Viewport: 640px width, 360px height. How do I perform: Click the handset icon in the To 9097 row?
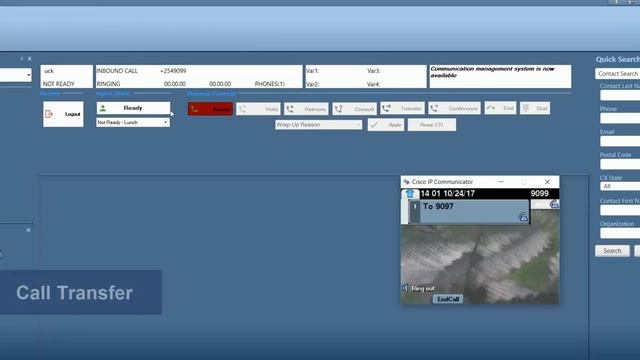pos(523,218)
